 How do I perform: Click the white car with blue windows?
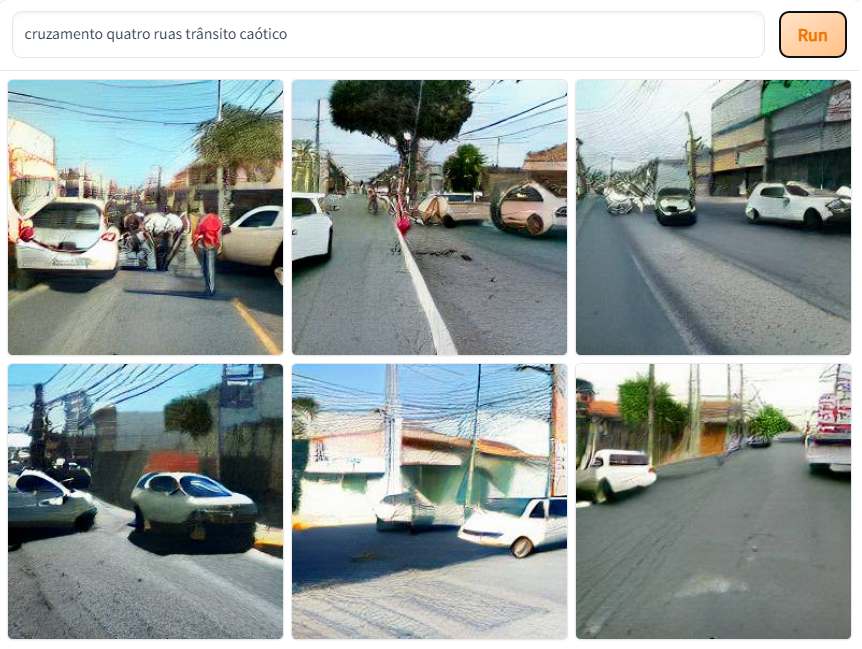194,503
